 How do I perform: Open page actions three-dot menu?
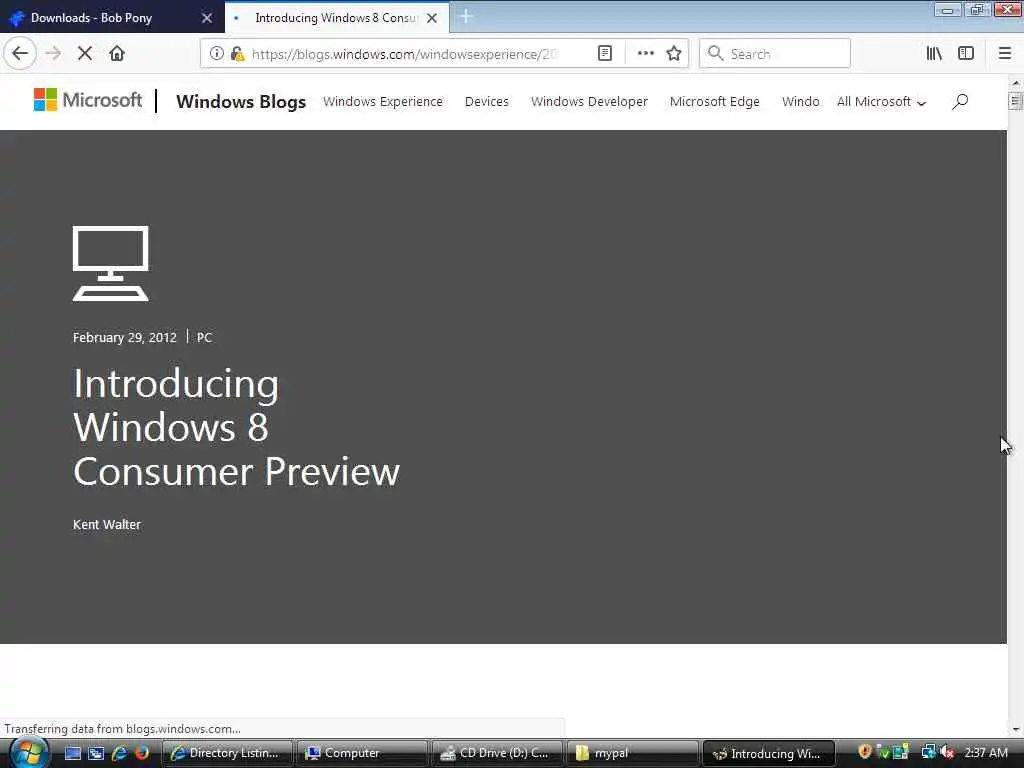coord(645,54)
